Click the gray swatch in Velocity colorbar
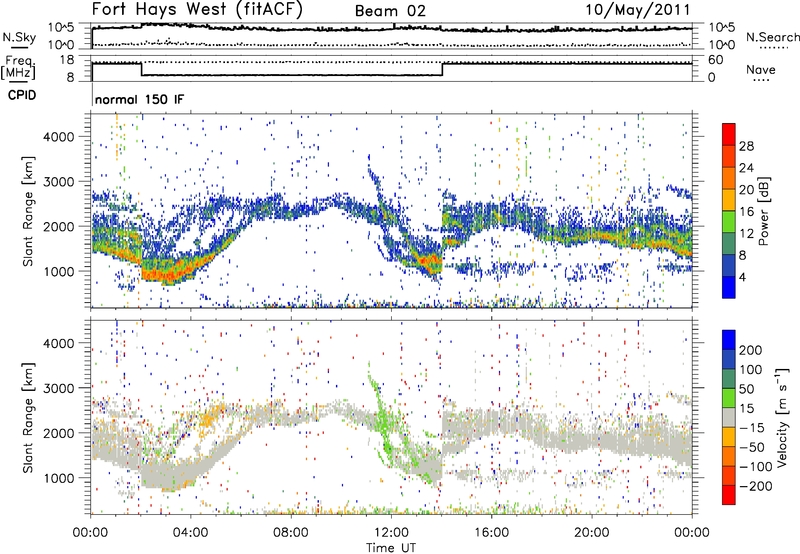 tap(729, 417)
